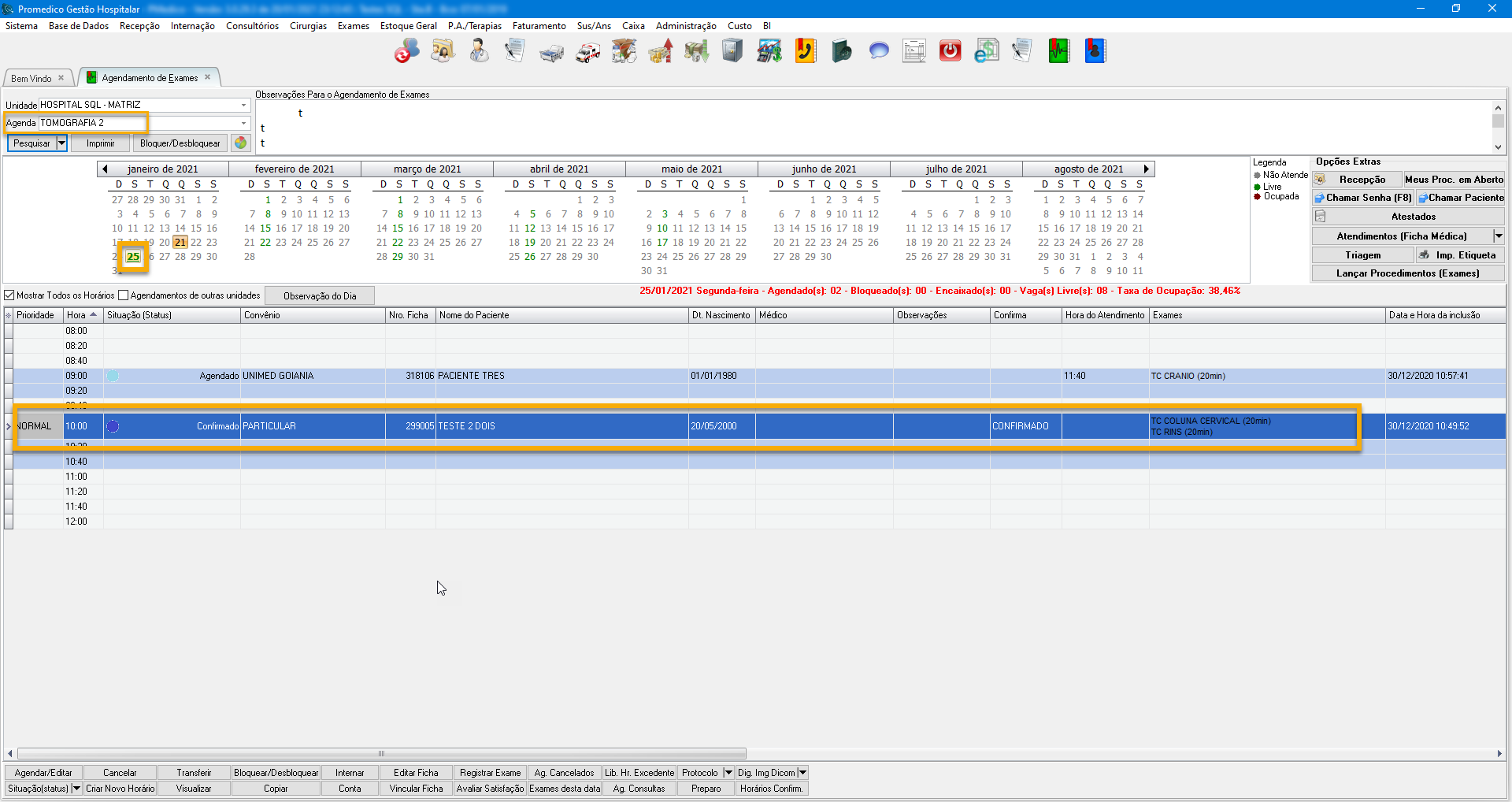Click the horizontal scrollbar under the schedule
Screen dimensions: 1512x802
[381, 753]
